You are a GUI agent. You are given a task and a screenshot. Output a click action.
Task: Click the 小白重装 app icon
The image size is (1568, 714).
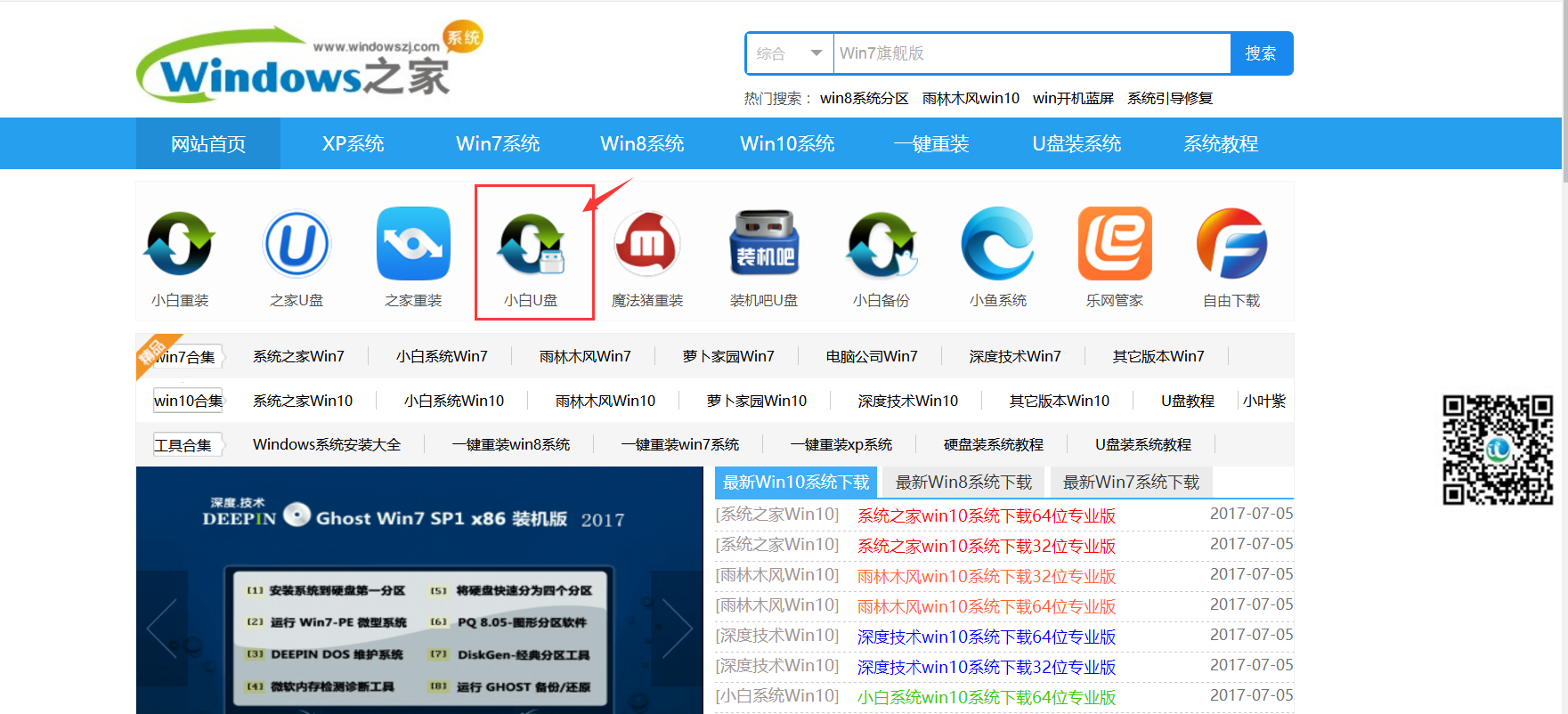pos(180,244)
